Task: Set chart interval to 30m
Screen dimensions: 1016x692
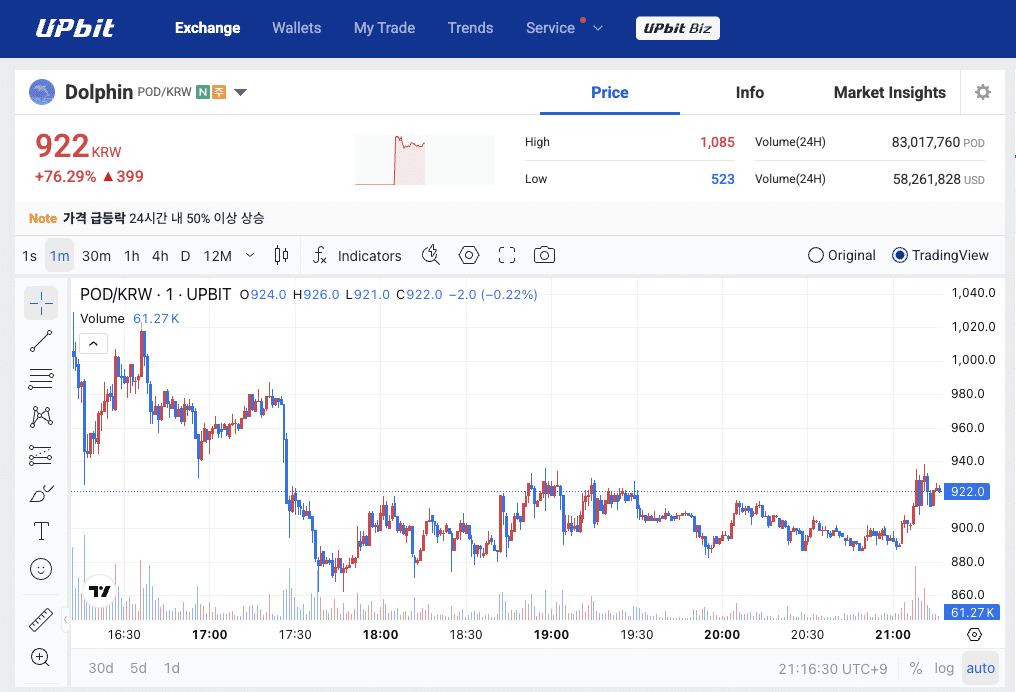Action: tap(96, 255)
